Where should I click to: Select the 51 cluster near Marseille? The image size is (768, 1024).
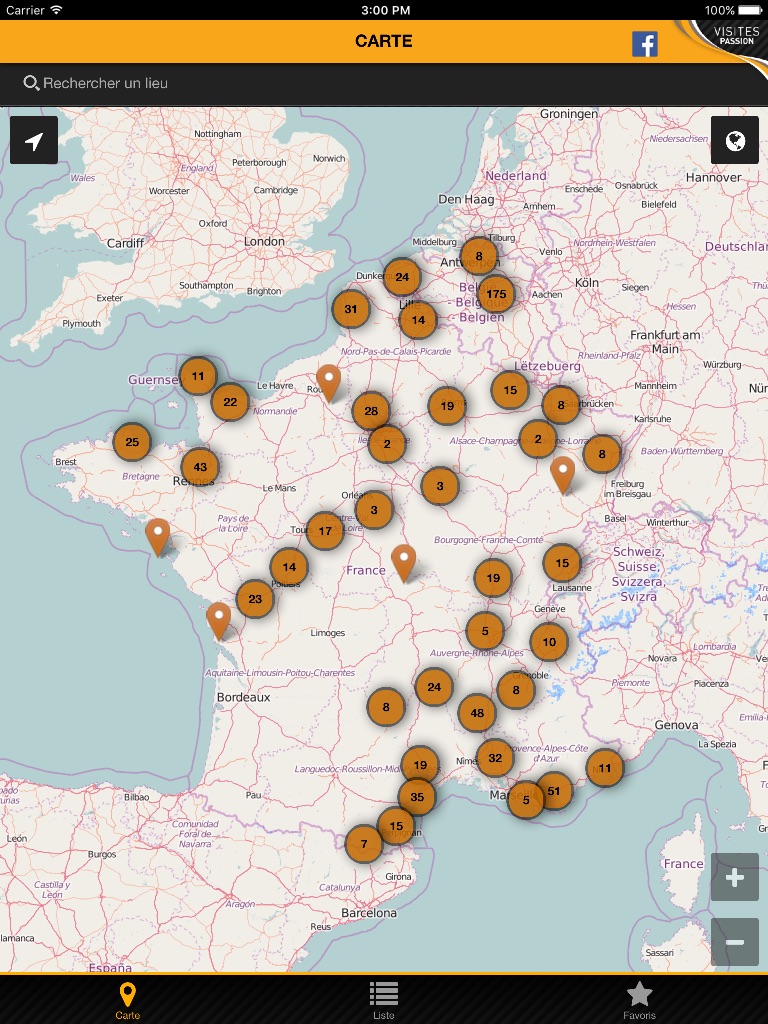pyautogui.click(x=554, y=791)
